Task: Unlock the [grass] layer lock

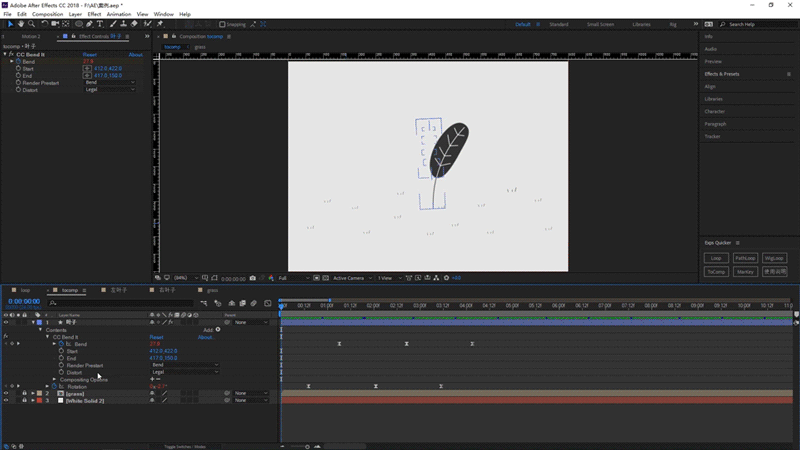Action: coord(24,393)
